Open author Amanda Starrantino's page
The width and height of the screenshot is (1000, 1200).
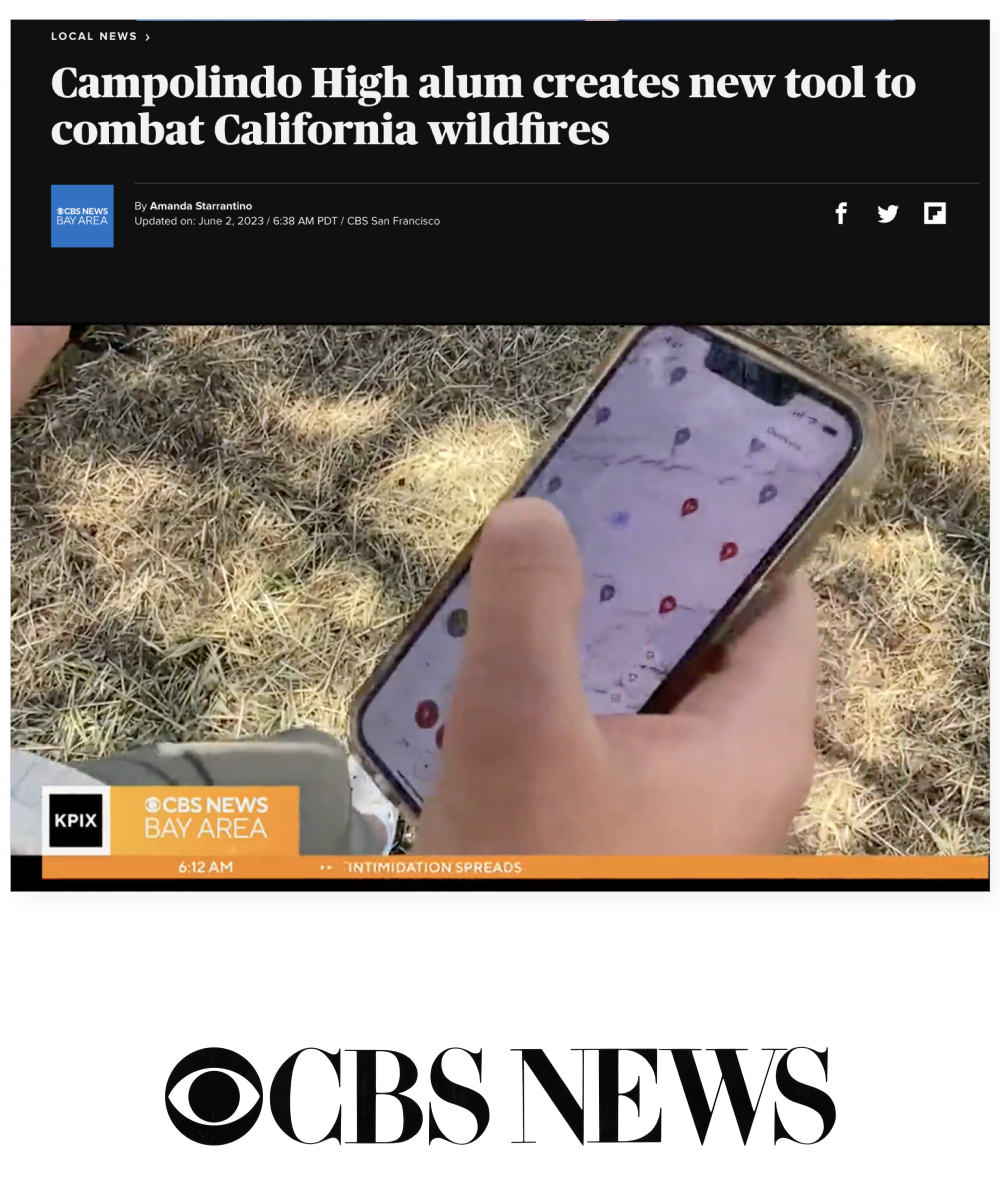click(200, 206)
